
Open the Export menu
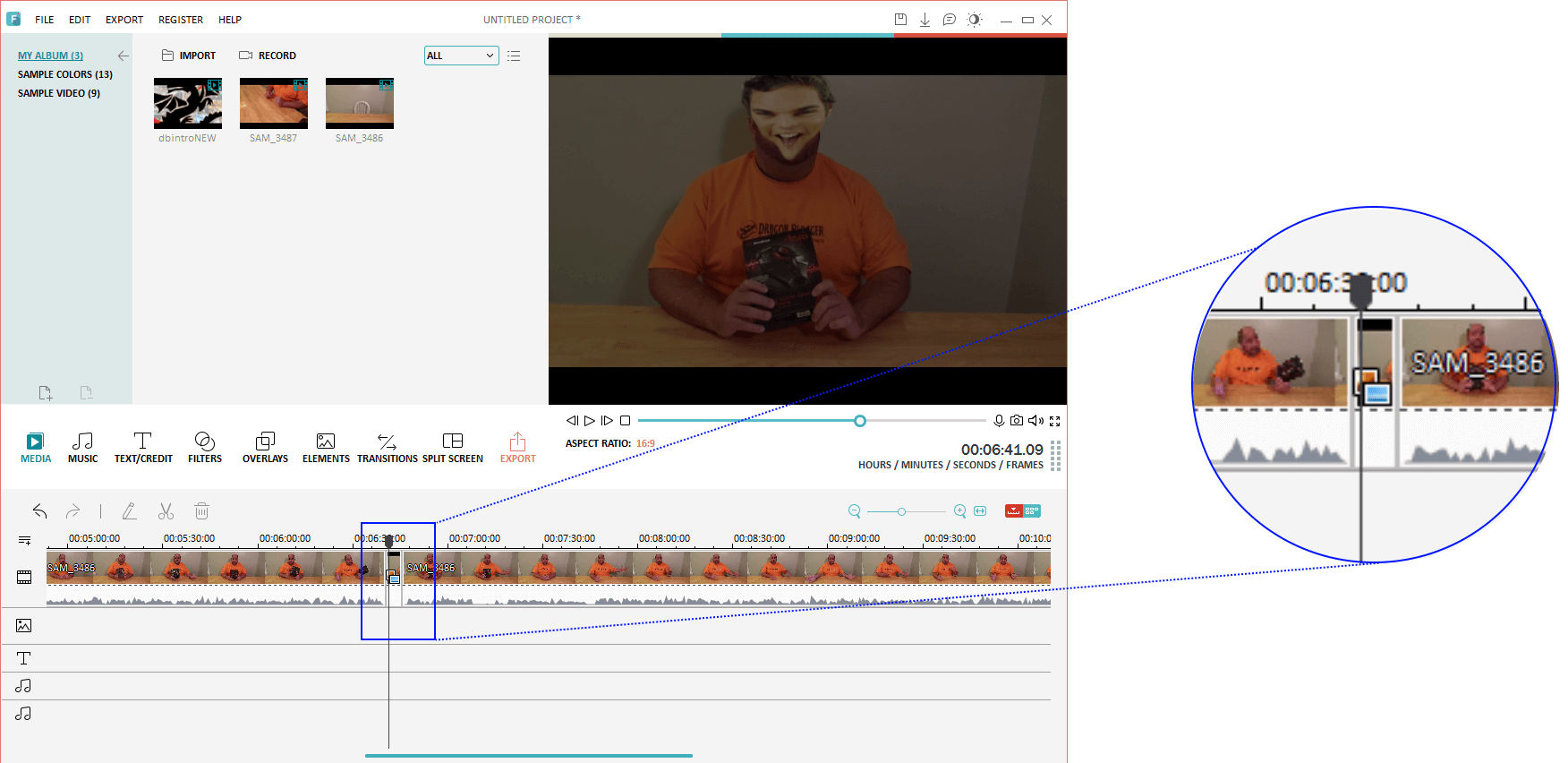click(x=124, y=20)
